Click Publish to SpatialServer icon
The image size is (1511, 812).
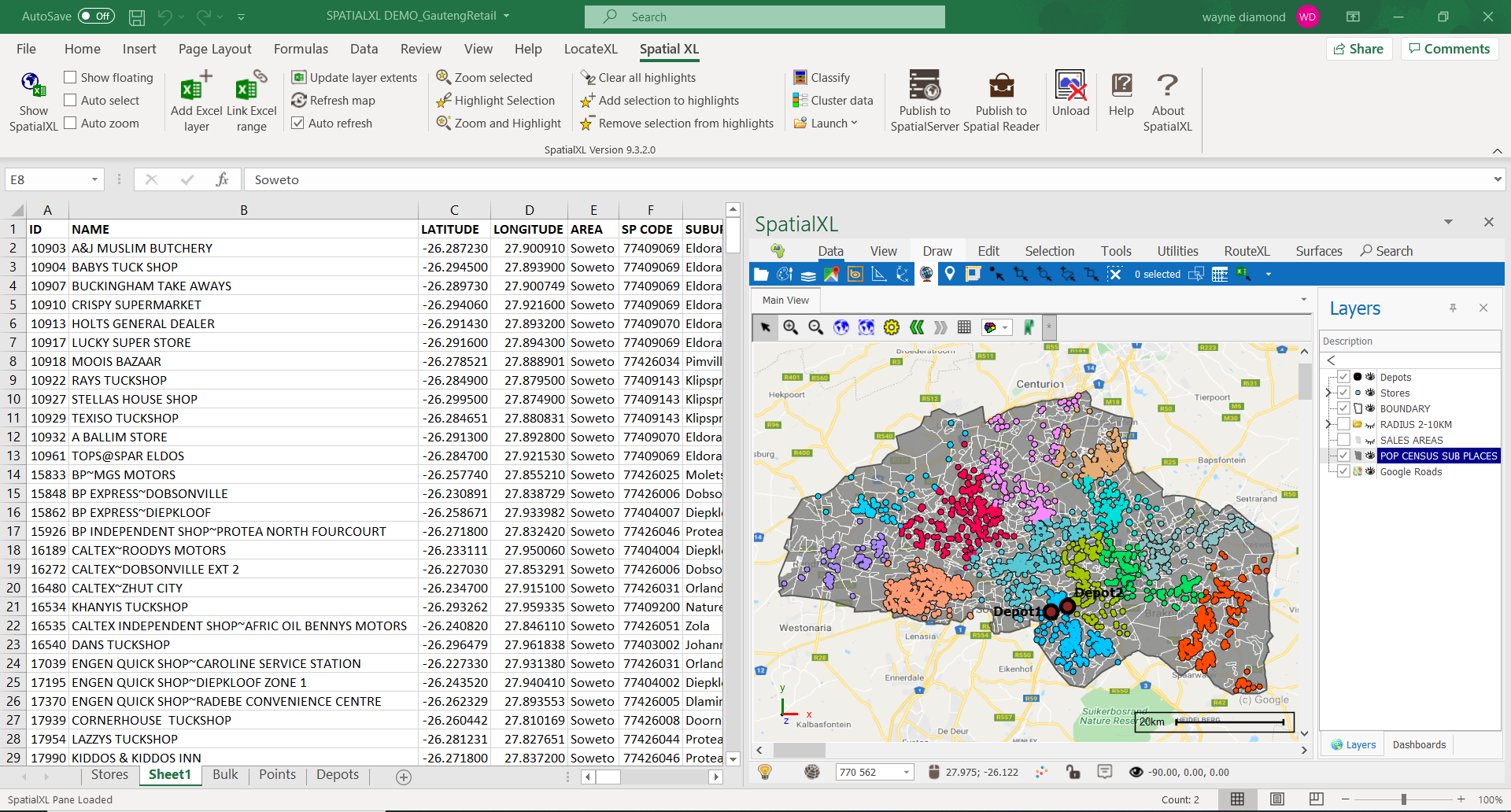924,85
